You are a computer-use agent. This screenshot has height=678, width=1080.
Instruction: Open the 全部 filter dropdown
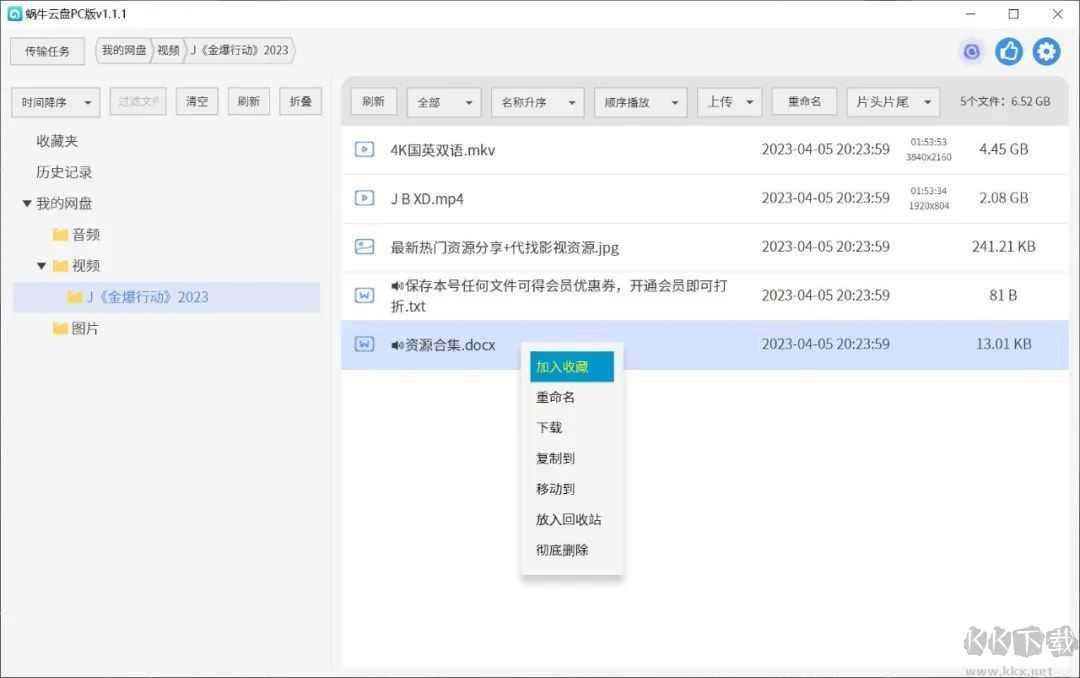pos(443,102)
